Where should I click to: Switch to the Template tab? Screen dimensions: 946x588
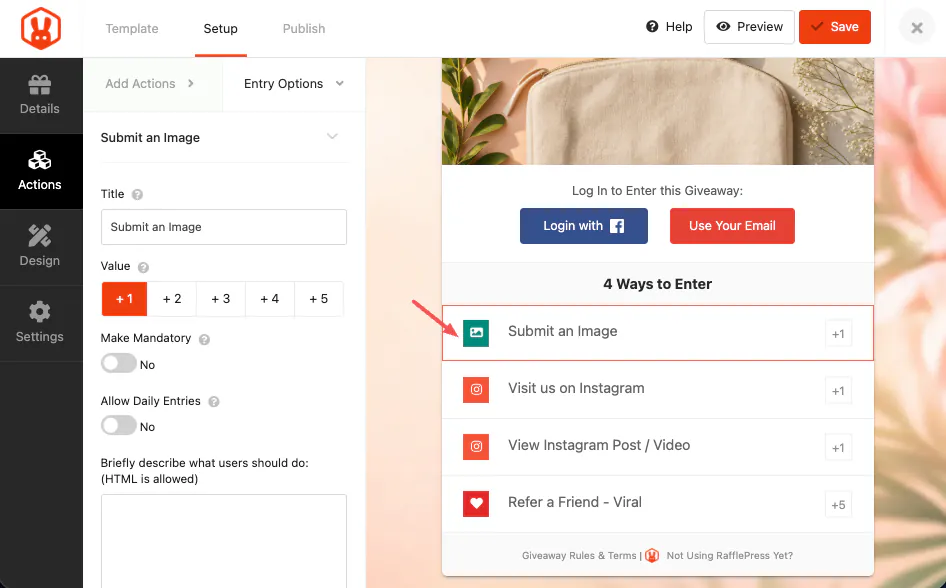[132, 28]
